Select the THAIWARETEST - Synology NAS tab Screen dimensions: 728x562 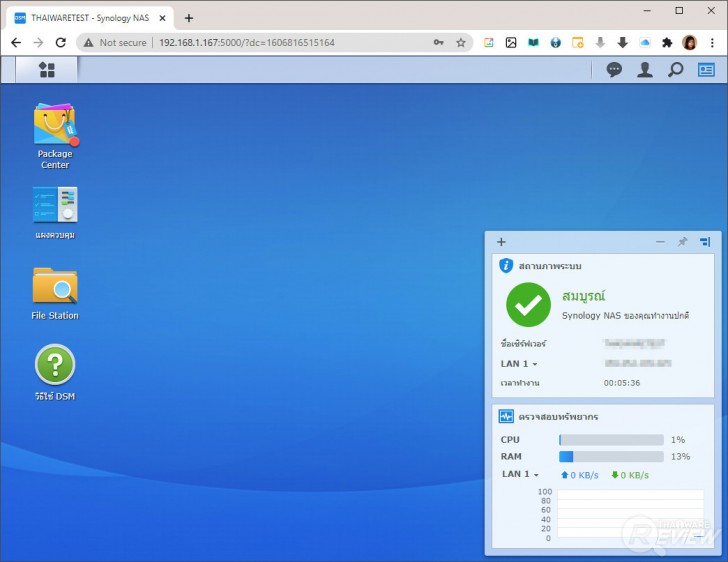(x=91, y=18)
